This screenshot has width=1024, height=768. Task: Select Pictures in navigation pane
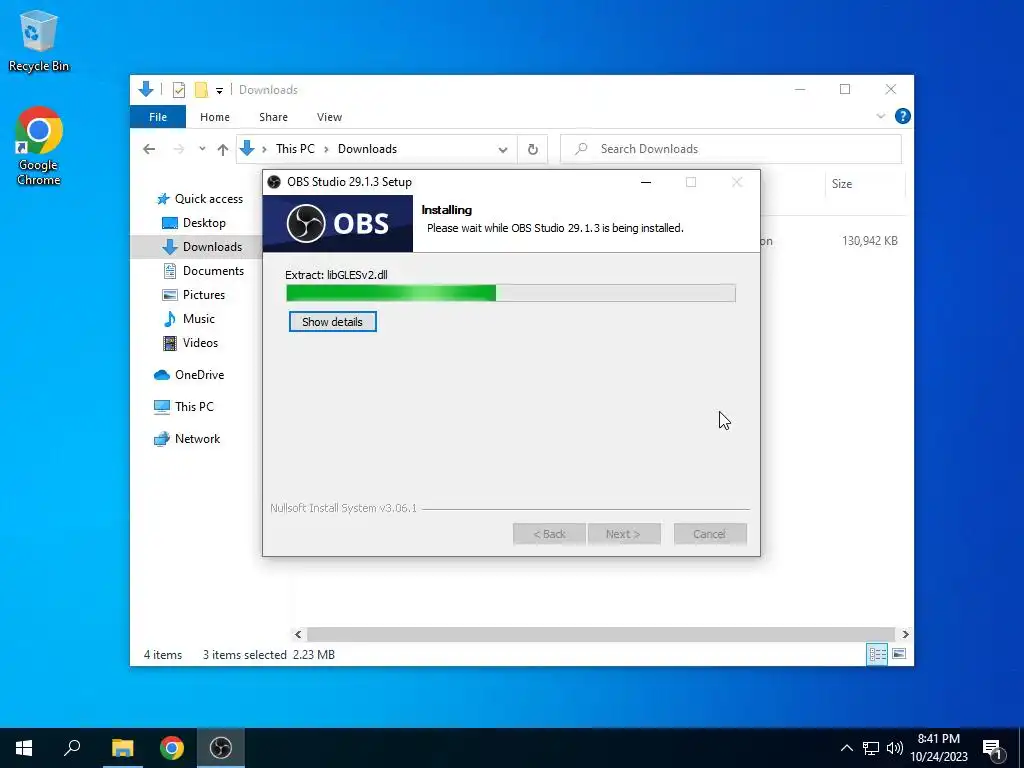point(193,295)
